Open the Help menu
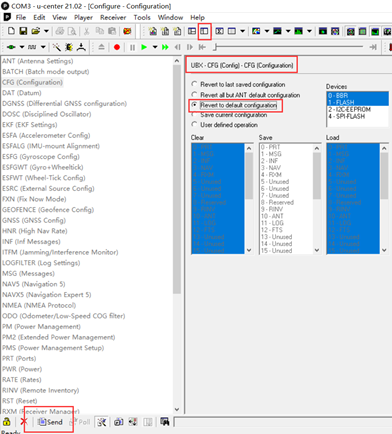The image size is (392, 434). (x=197, y=17)
